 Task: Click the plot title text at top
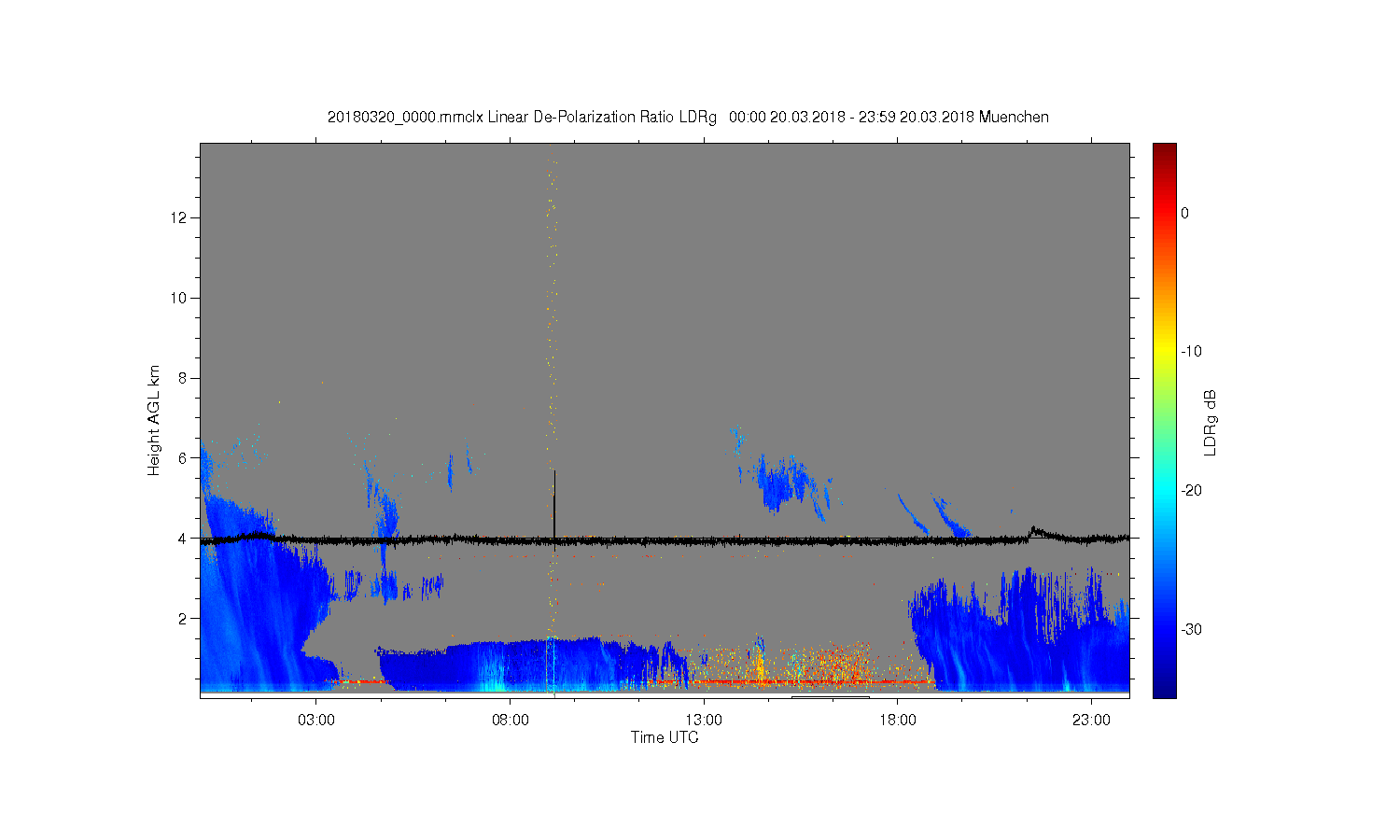coord(688,118)
